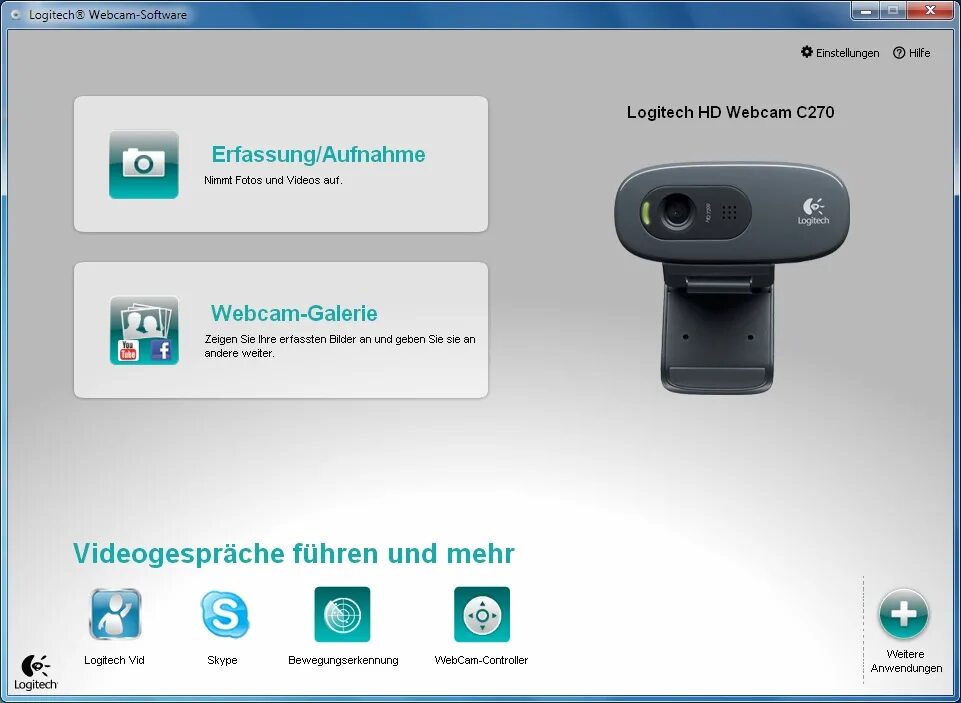Click 'Videogespräche führen und mehr' heading

pyautogui.click(x=294, y=554)
